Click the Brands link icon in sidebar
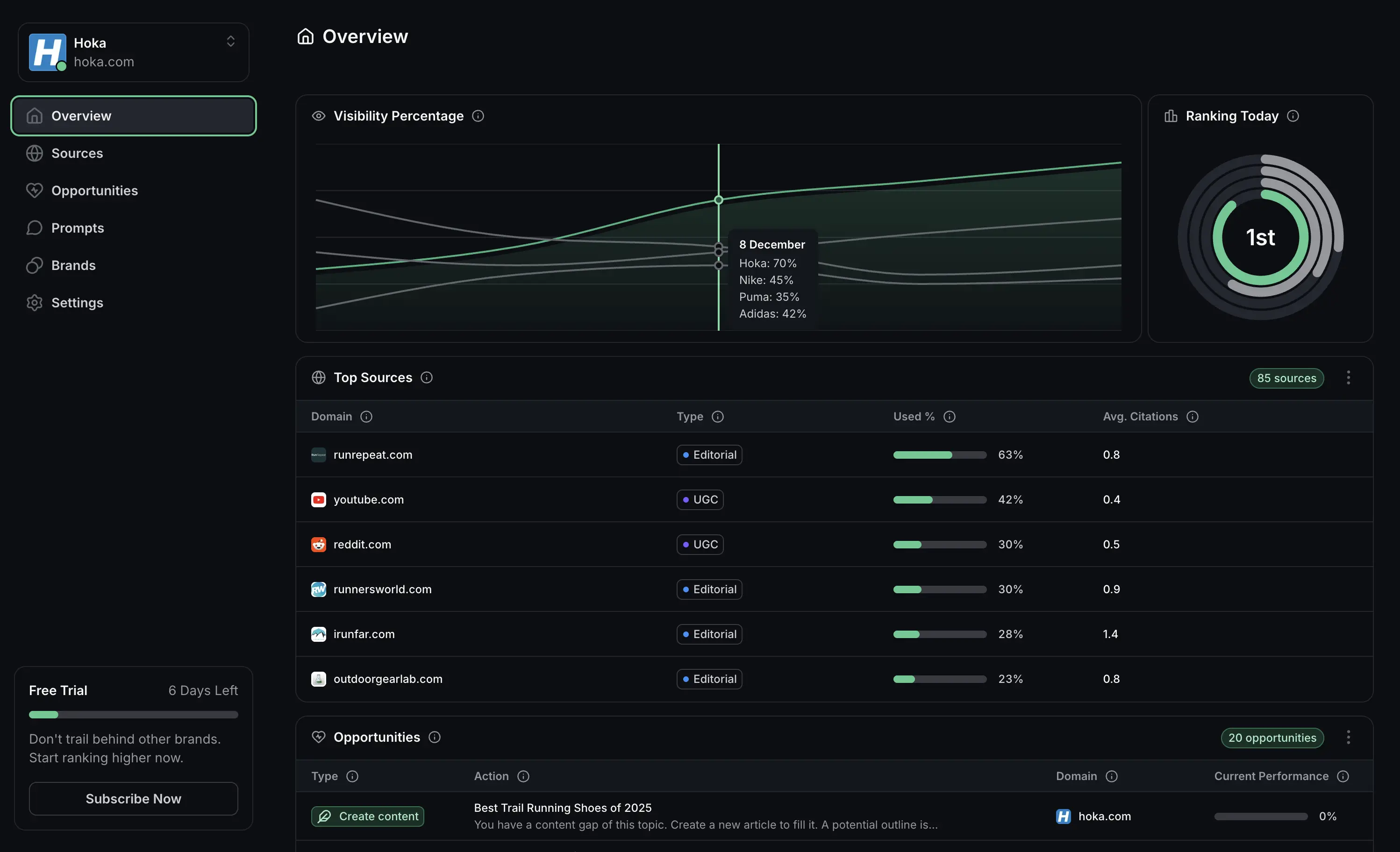 [x=34, y=265]
